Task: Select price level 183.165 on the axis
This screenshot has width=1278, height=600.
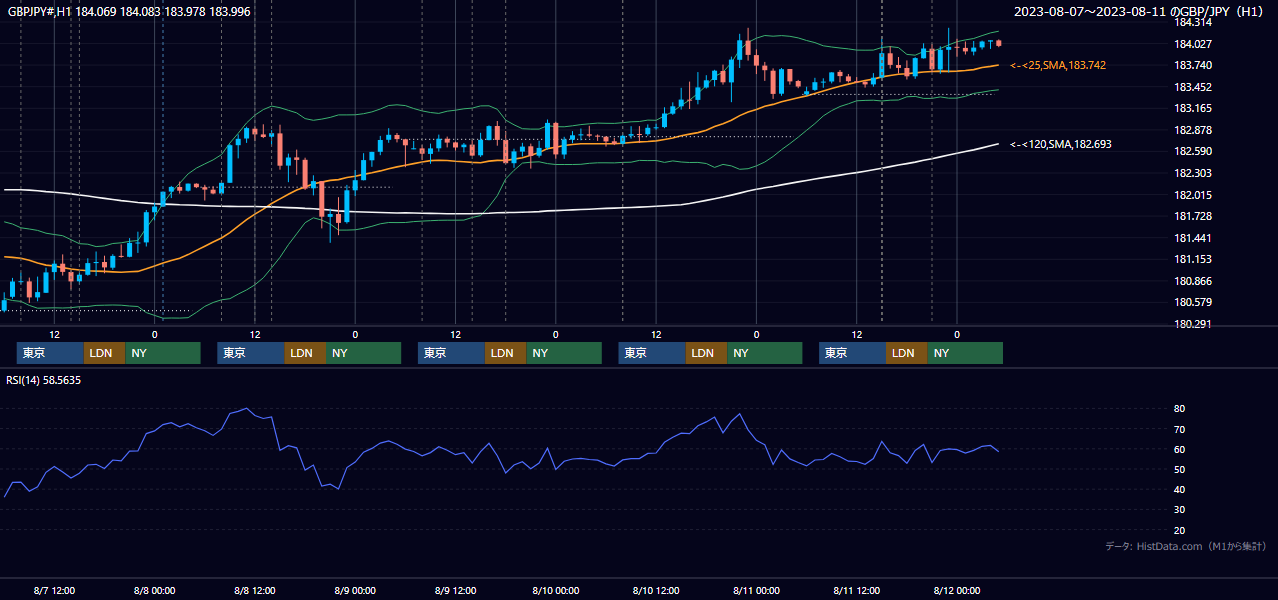Action: (1193, 108)
